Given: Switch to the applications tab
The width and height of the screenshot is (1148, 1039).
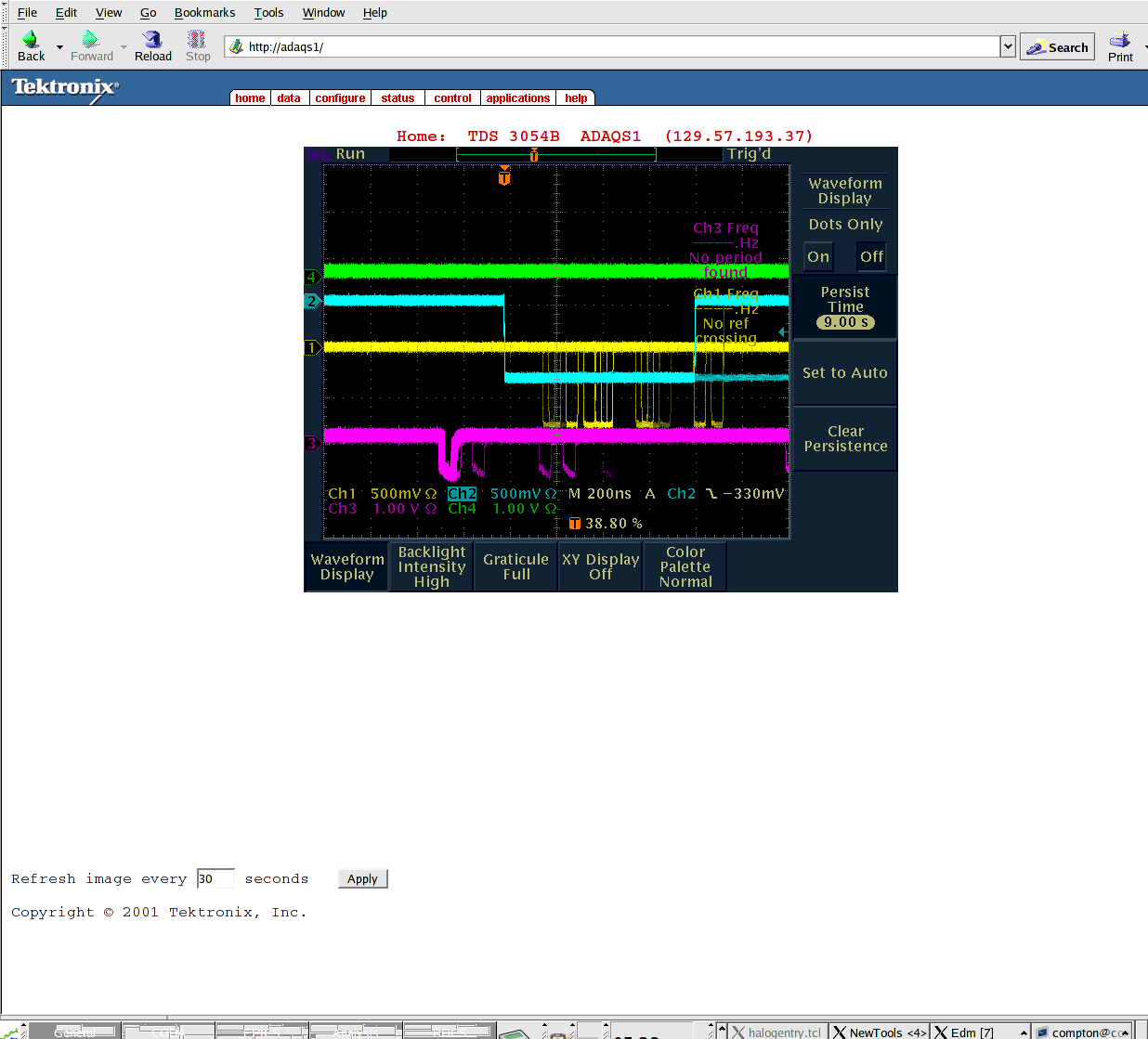Looking at the screenshot, I should [x=517, y=97].
